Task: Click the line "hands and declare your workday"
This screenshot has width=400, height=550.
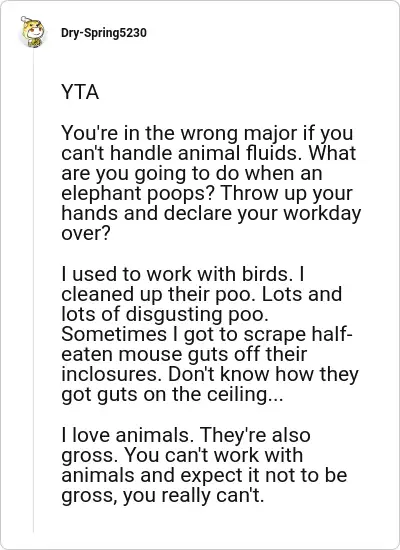Action: tap(211, 214)
